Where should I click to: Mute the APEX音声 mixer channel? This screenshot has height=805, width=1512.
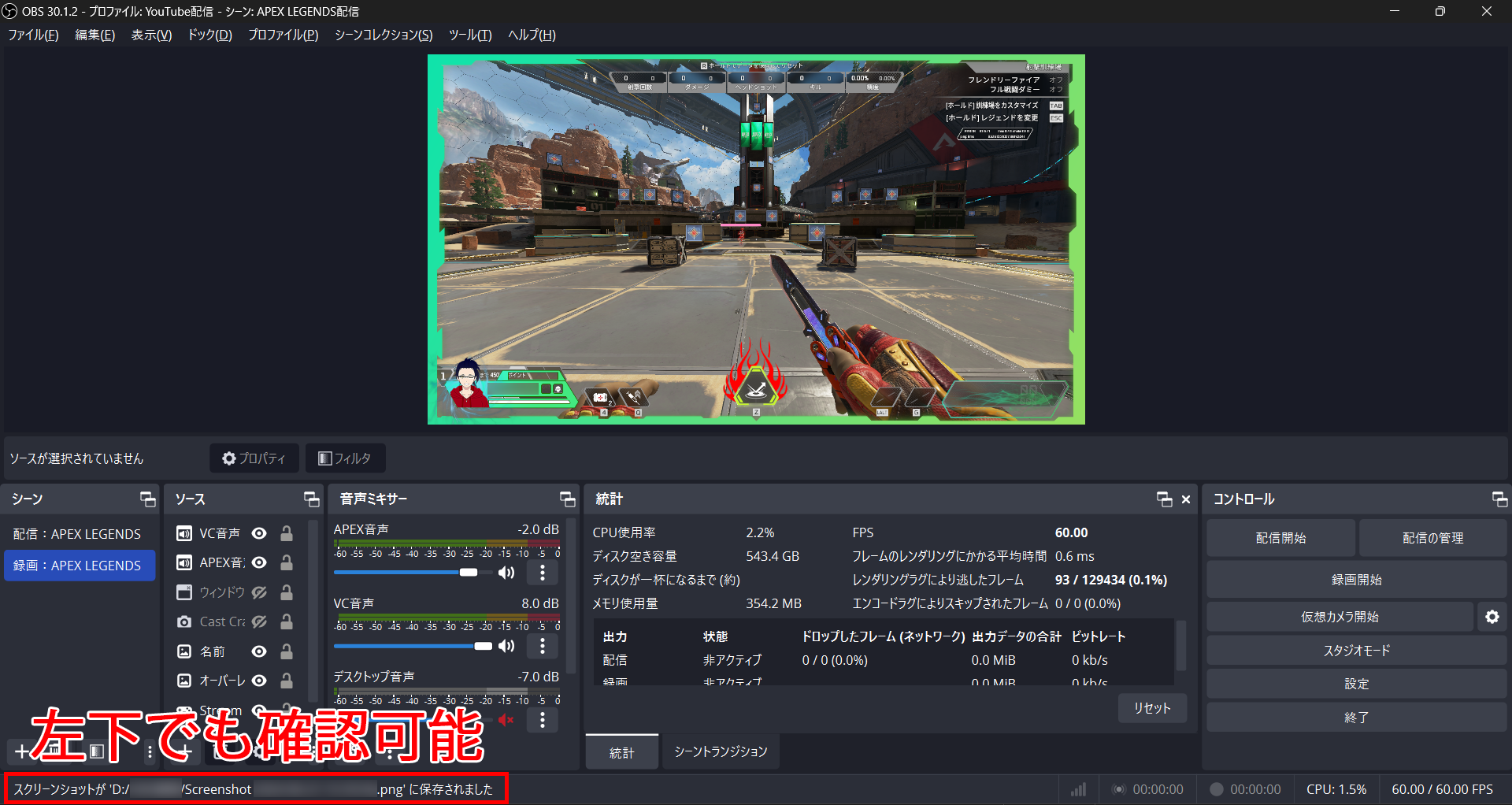[506, 573]
